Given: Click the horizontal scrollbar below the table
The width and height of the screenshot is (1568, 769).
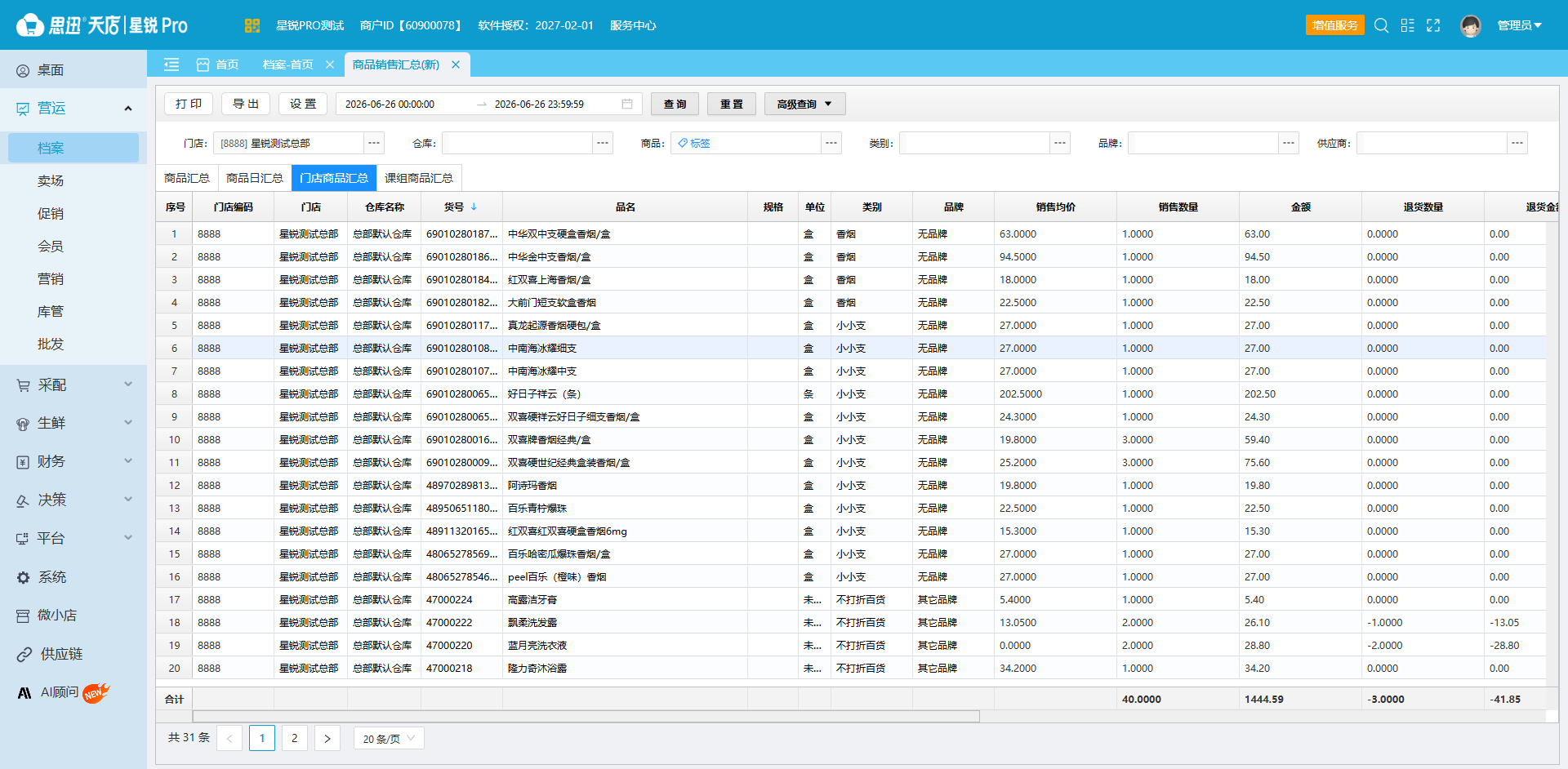Looking at the screenshot, I should (x=586, y=716).
